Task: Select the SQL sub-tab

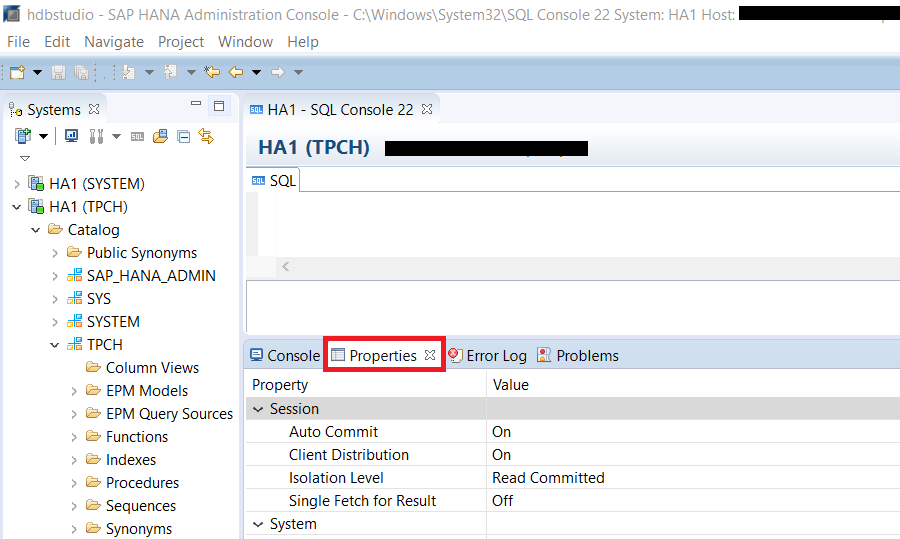Action: (x=274, y=181)
